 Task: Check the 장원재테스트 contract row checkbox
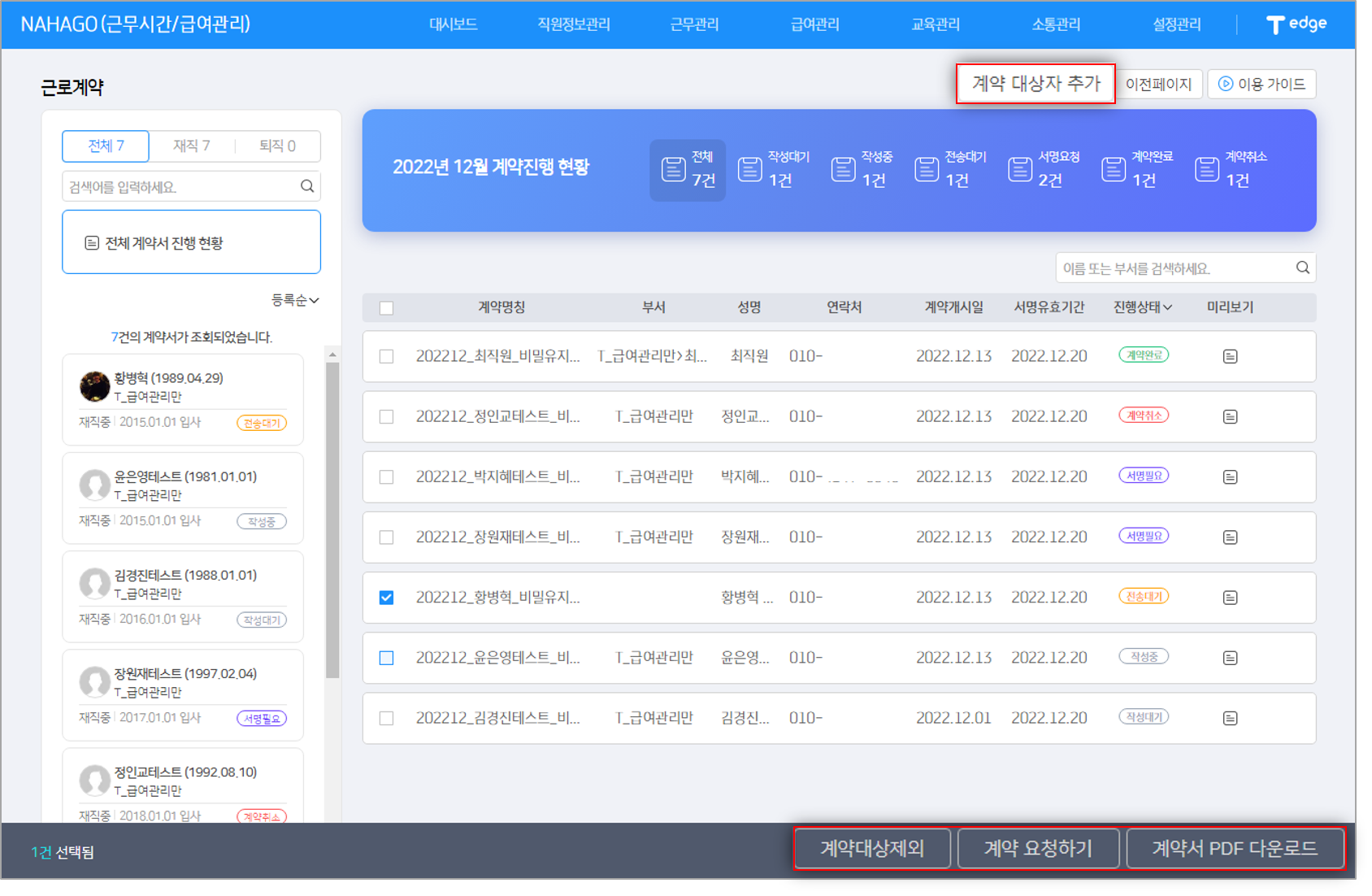point(386,537)
